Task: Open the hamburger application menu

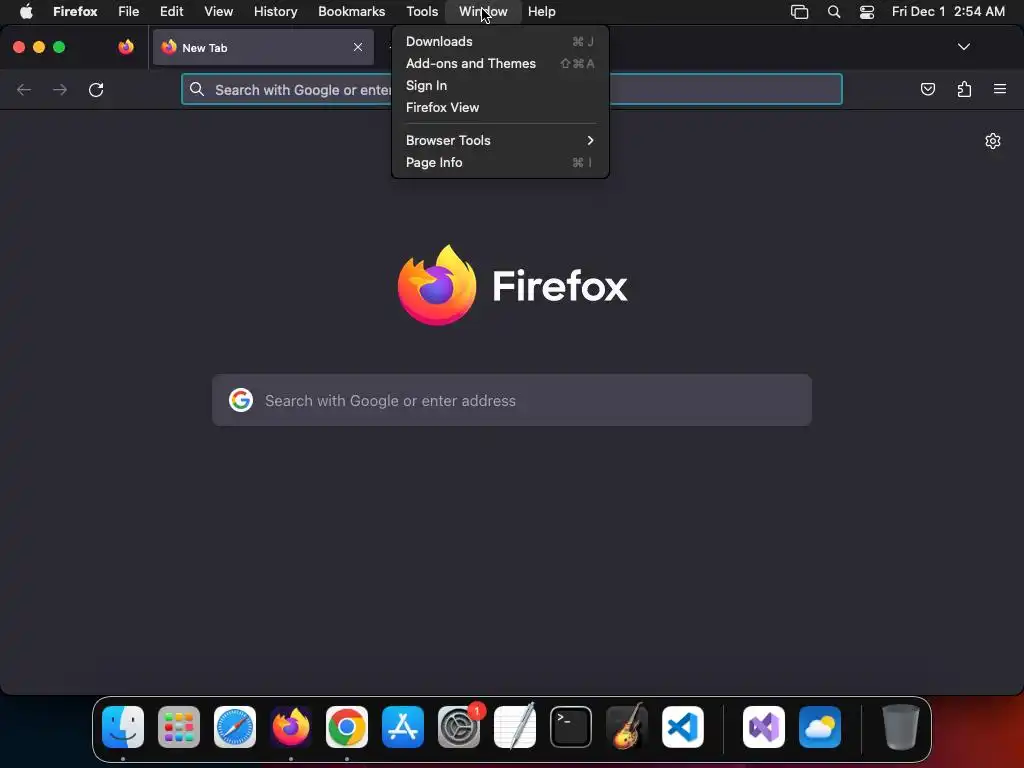Action: point(1000,89)
